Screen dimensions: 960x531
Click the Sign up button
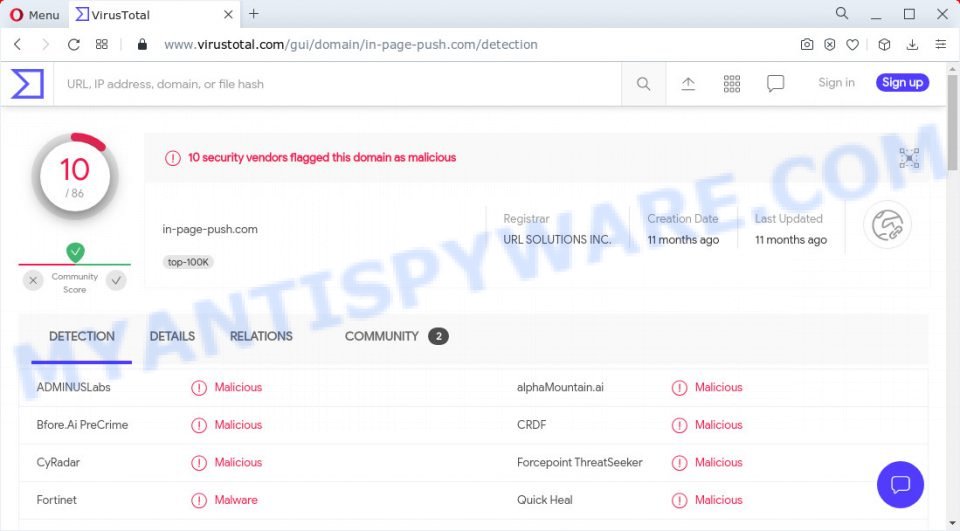tap(902, 83)
